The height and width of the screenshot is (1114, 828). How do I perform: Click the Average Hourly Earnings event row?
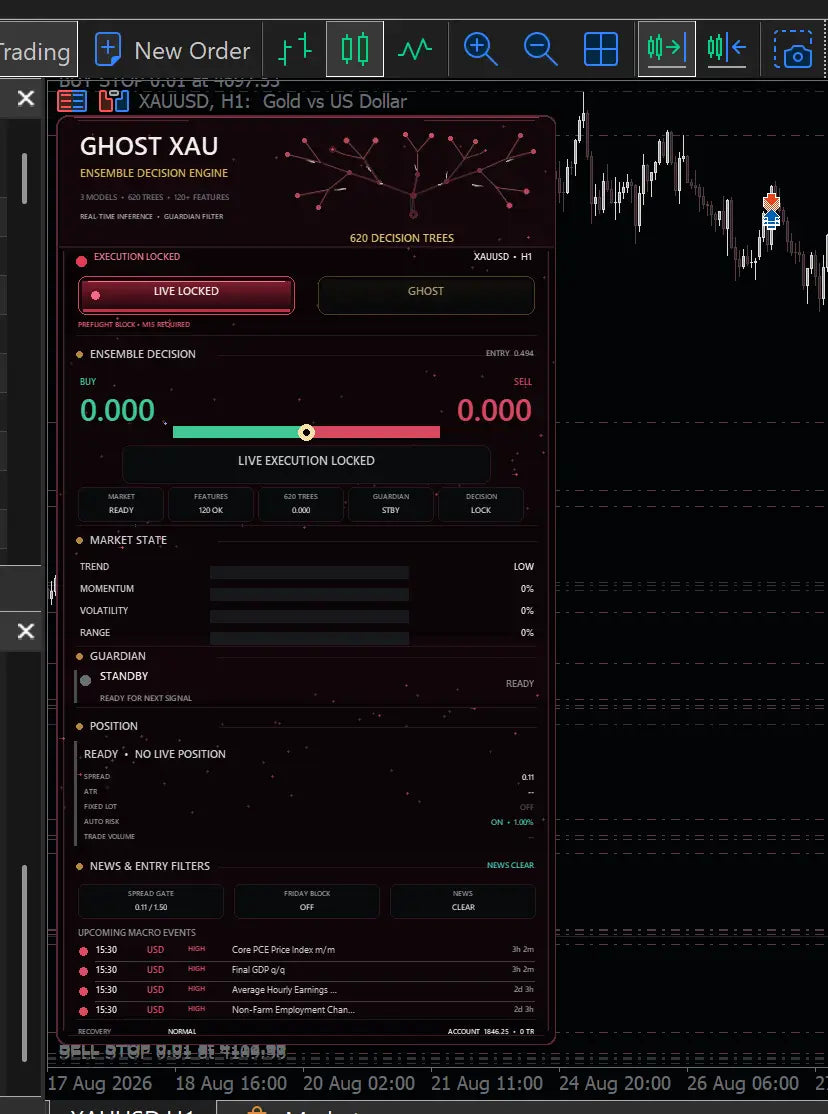[306, 990]
